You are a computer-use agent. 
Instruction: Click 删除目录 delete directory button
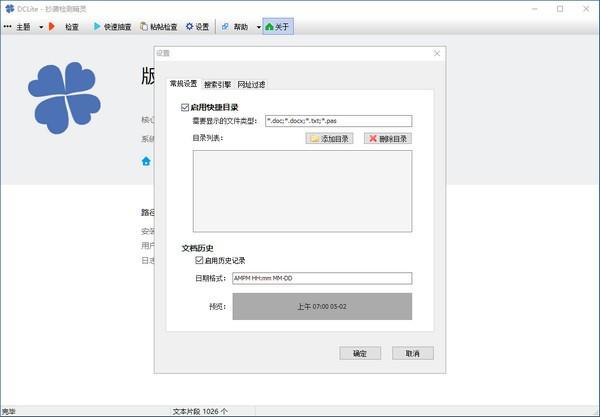pos(388,138)
